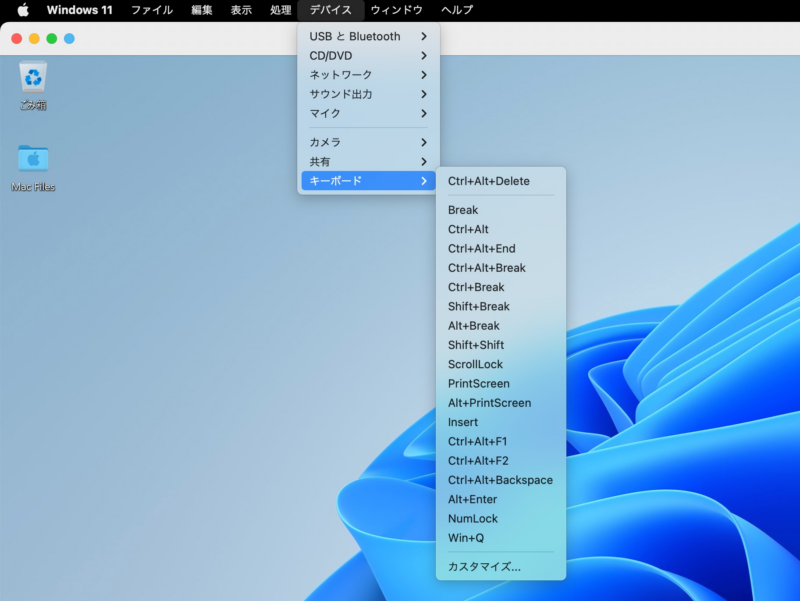Expand the CD/DVD submenu
The width and height of the screenshot is (800, 601).
click(x=368, y=56)
